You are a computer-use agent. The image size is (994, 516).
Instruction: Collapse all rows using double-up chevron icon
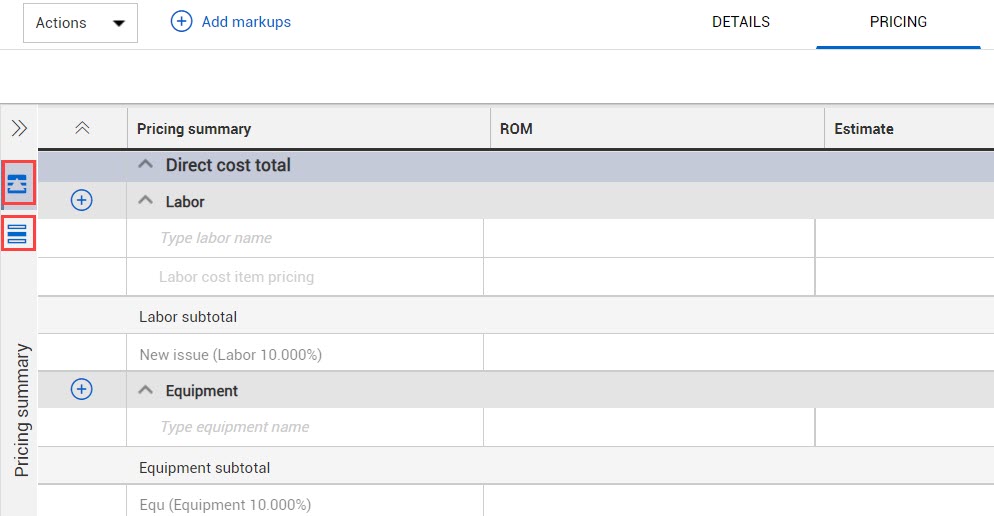click(82, 128)
